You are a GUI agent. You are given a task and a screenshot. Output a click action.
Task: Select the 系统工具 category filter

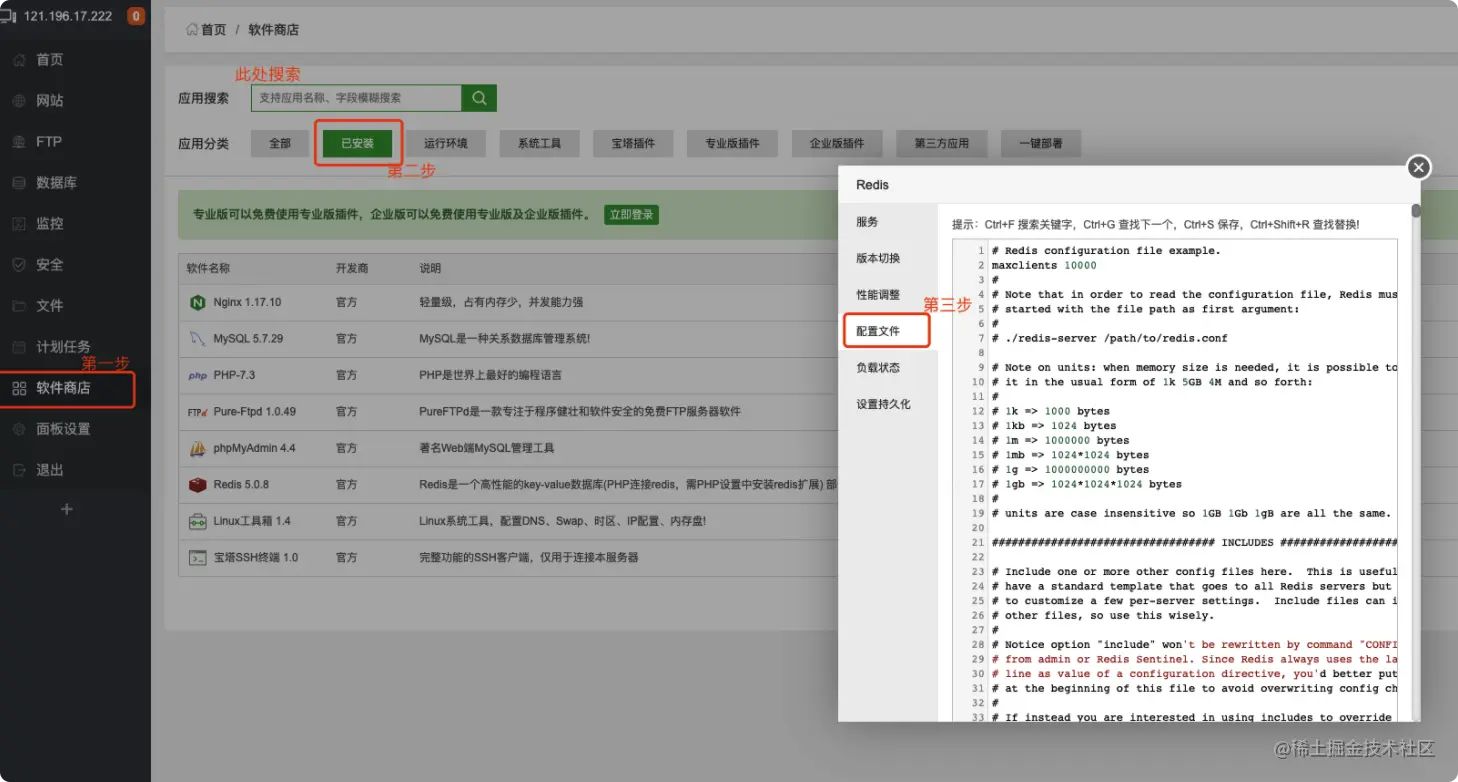(x=539, y=144)
